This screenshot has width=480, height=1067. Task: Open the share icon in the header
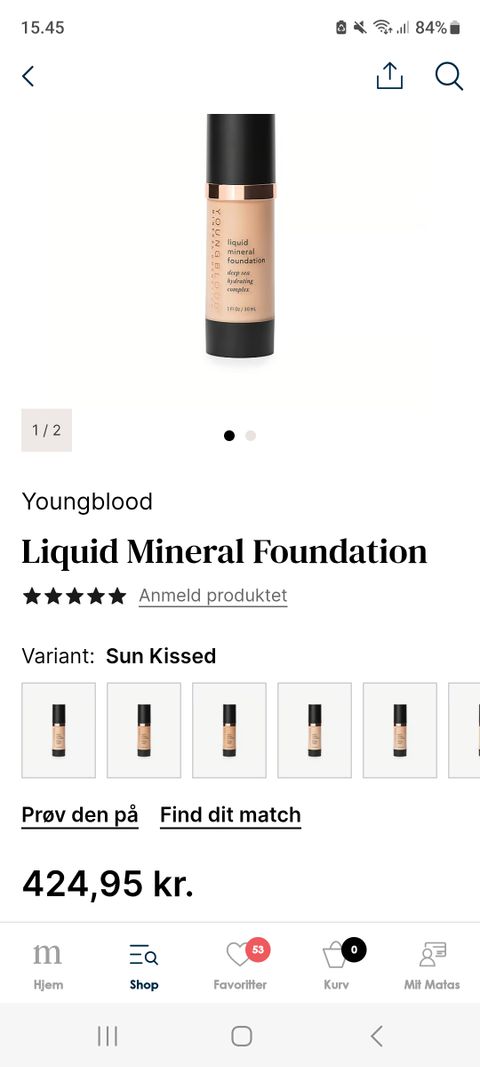click(389, 76)
